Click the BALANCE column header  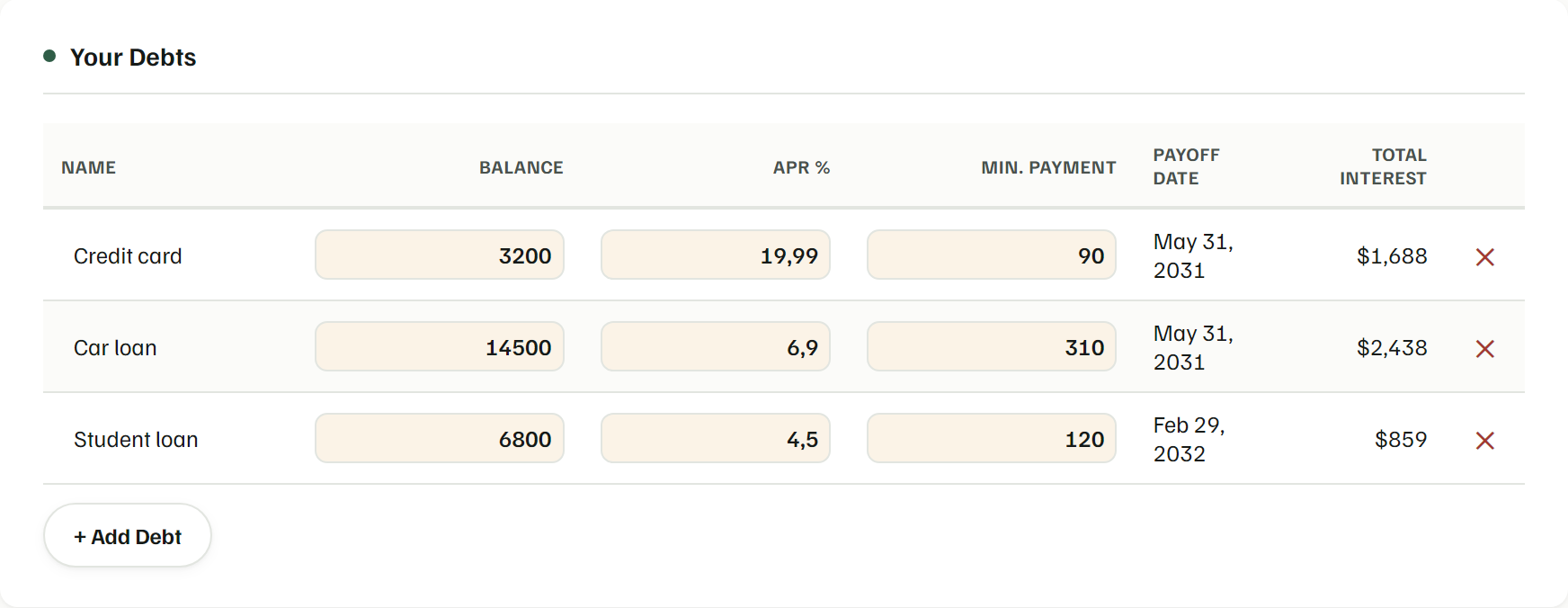pyautogui.click(x=521, y=167)
